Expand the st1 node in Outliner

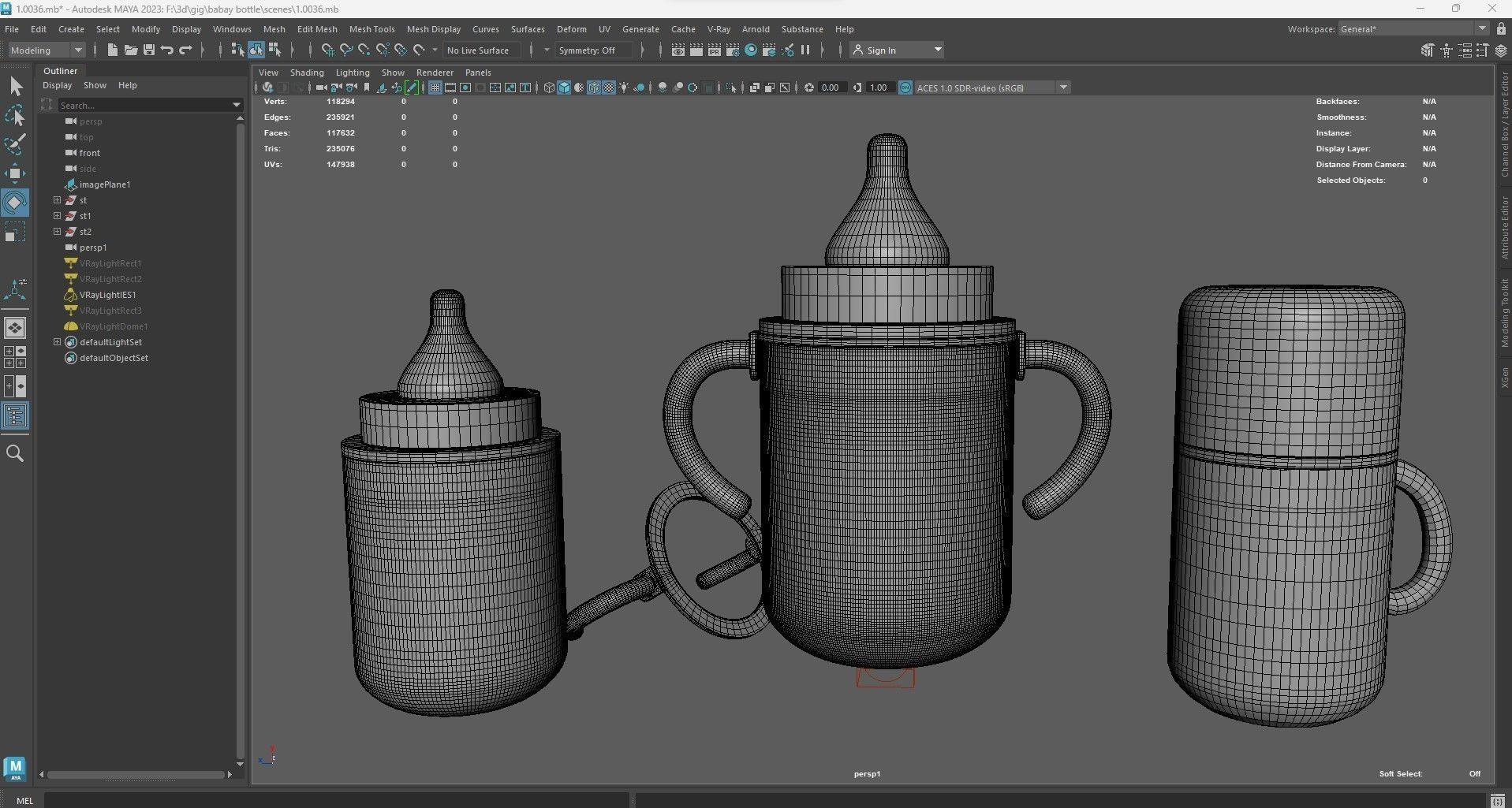[57, 216]
